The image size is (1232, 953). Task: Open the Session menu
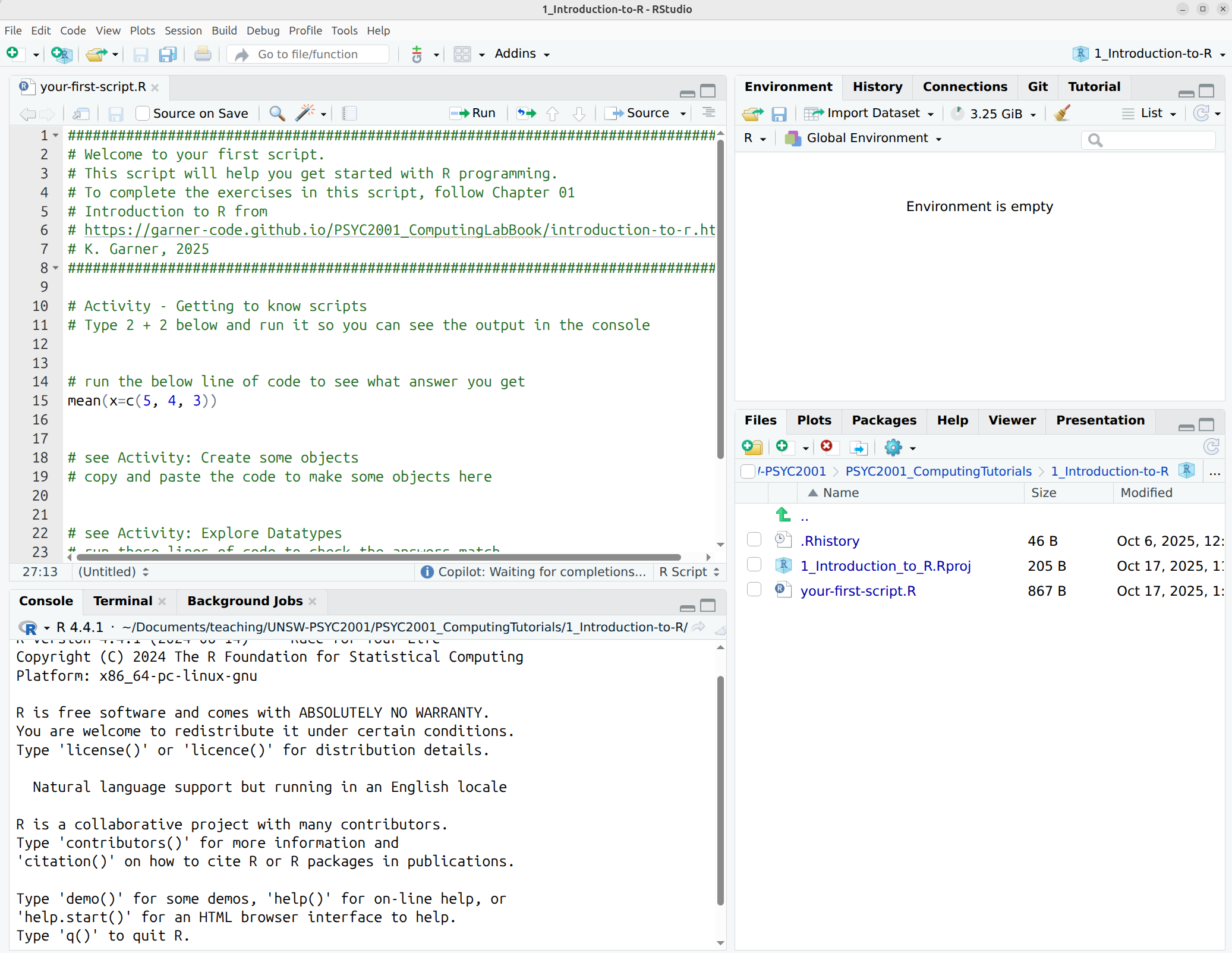[x=183, y=30]
